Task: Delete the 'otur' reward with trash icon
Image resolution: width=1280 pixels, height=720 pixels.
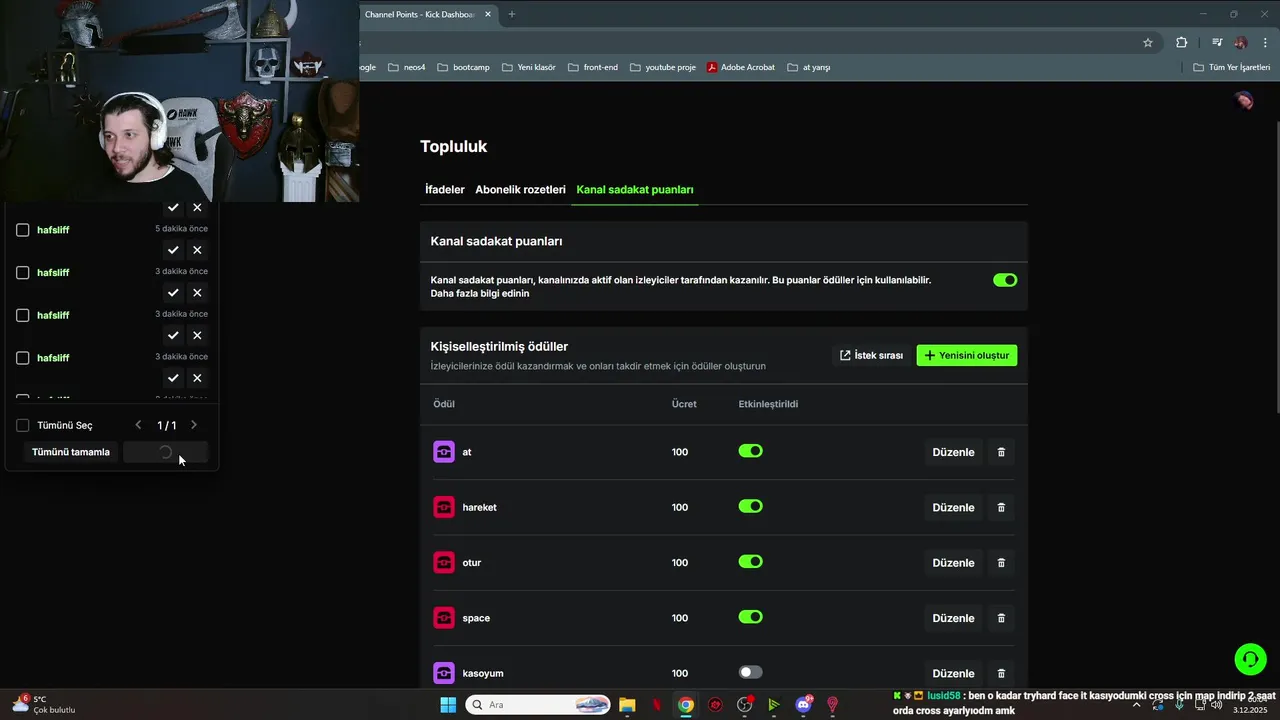Action: (1001, 562)
